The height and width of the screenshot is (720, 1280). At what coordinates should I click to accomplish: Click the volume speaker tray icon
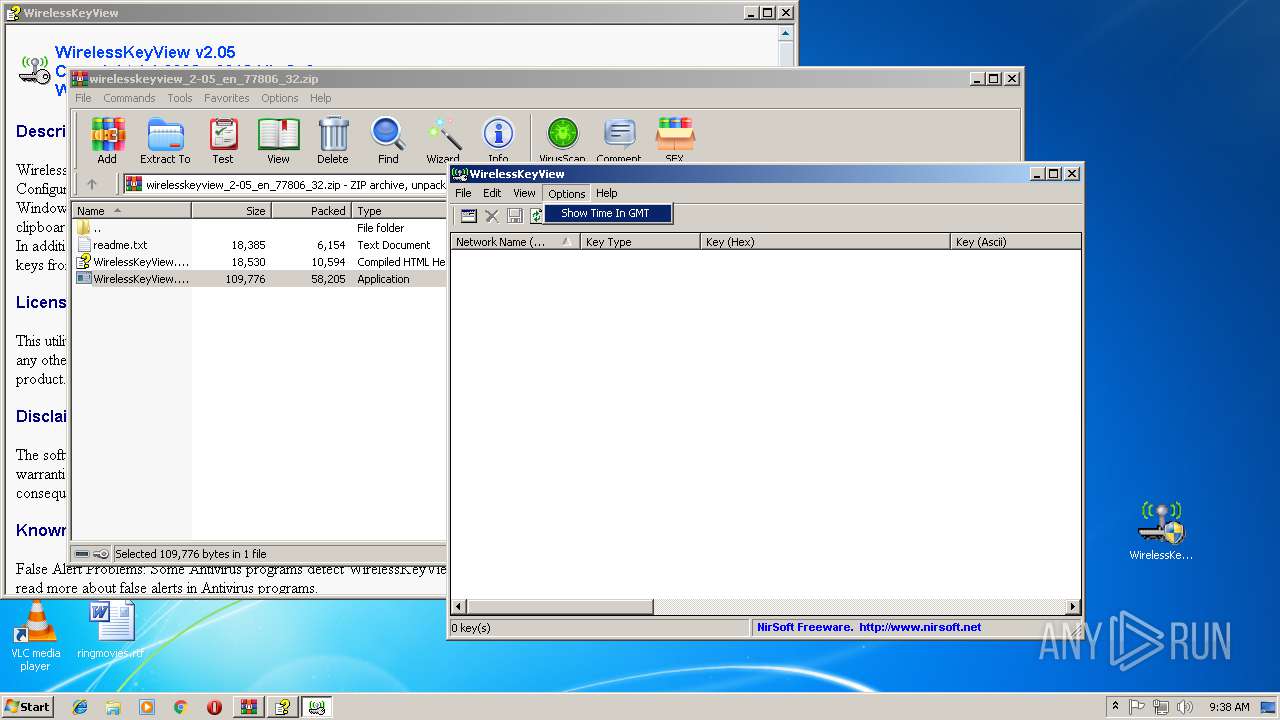coord(1185,707)
